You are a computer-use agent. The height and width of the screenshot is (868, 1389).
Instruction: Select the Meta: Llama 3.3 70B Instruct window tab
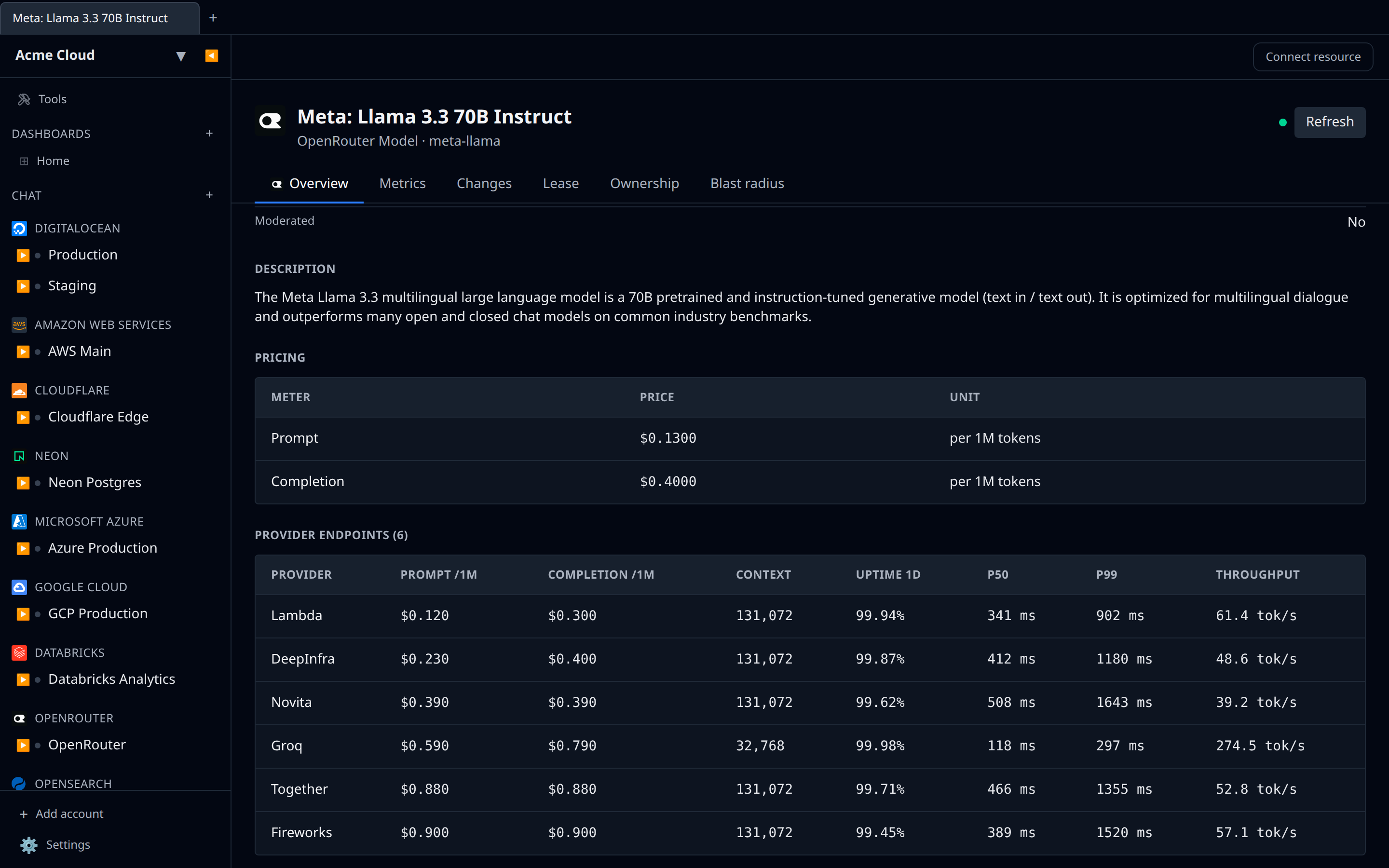pyautogui.click(x=99, y=18)
